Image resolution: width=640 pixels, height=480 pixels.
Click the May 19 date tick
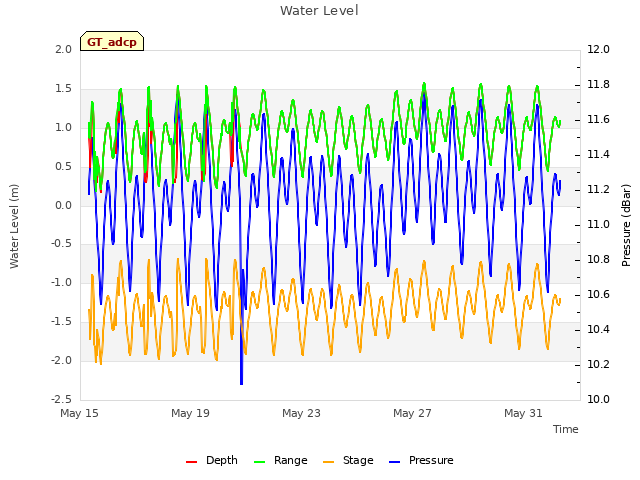190,413
